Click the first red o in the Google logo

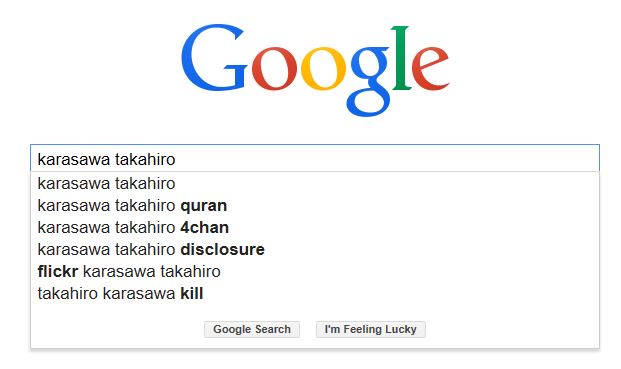pos(274,68)
